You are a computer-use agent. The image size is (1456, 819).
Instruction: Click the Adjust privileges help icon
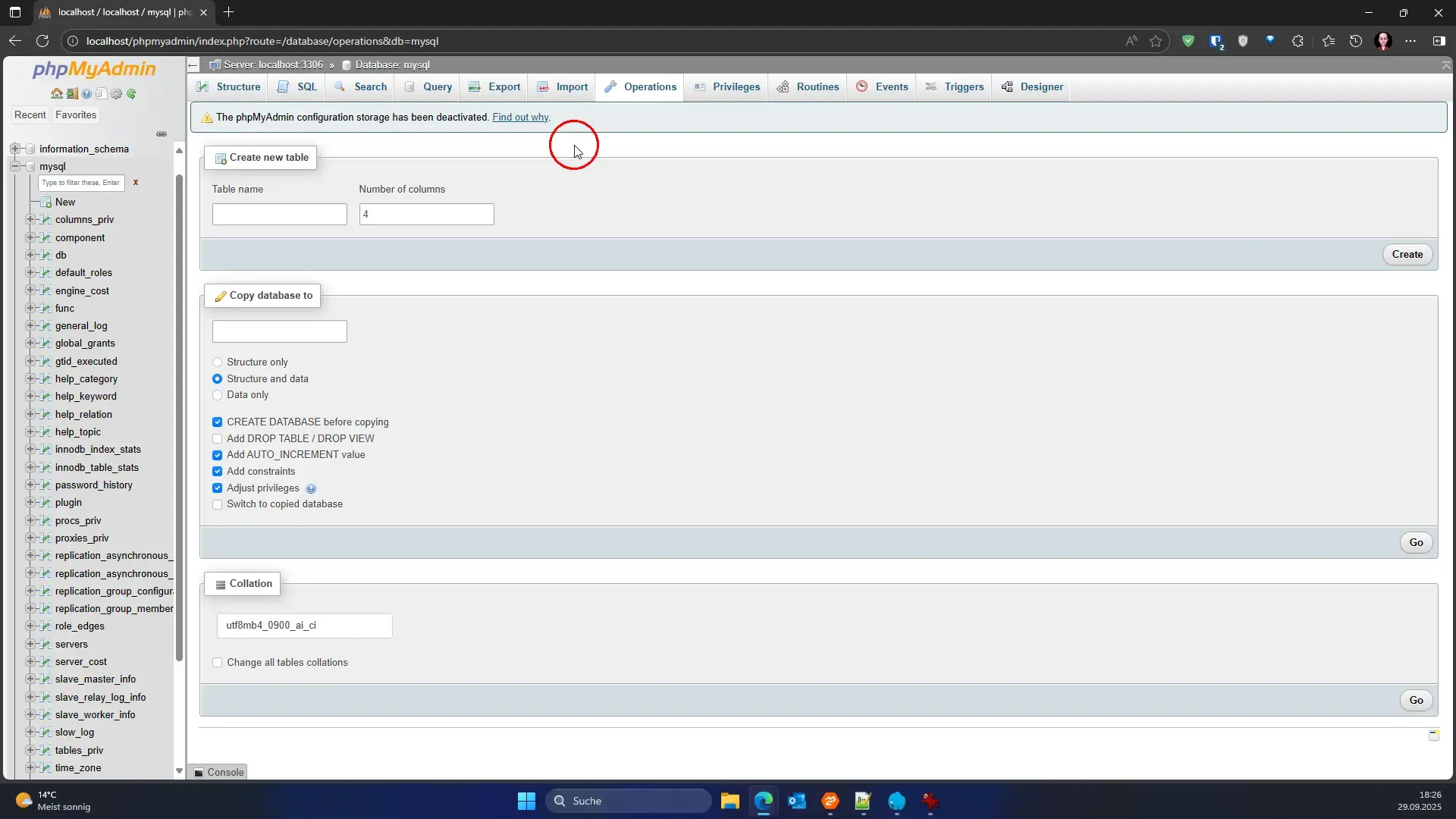(x=311, y=489)
